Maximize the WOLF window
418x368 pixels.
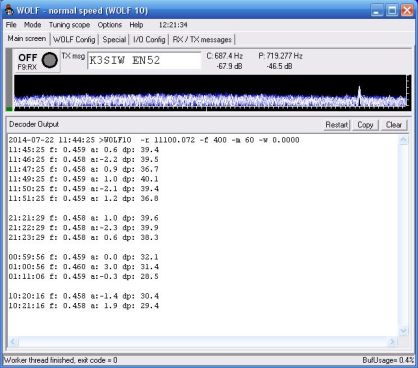coord(392,10)
